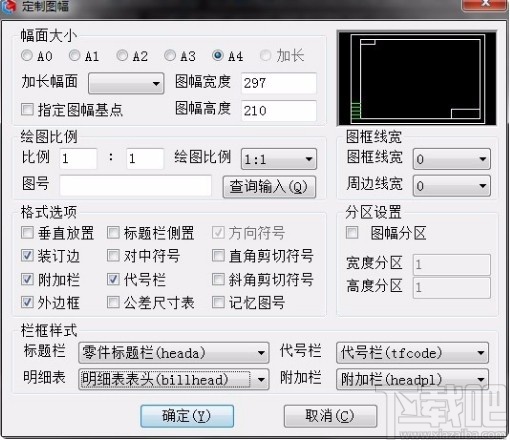510x440 pixels.
Task: Open the 图框线宽 dropdown
Action: [452, 159]
